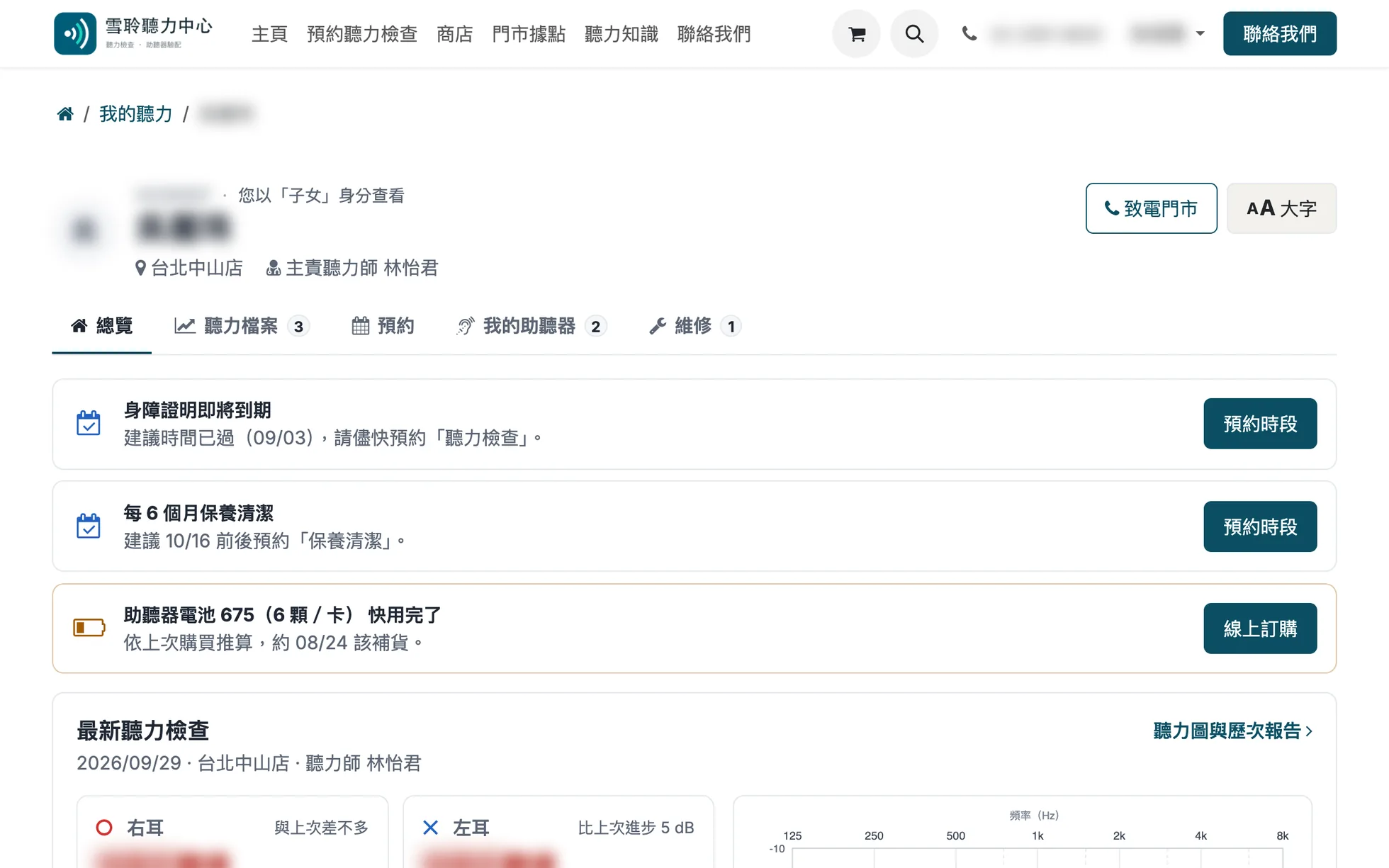This screenshot has width=1389, height=868.
Task: Click the 最新聽力檢查 heading
Action: pos(143,731)
